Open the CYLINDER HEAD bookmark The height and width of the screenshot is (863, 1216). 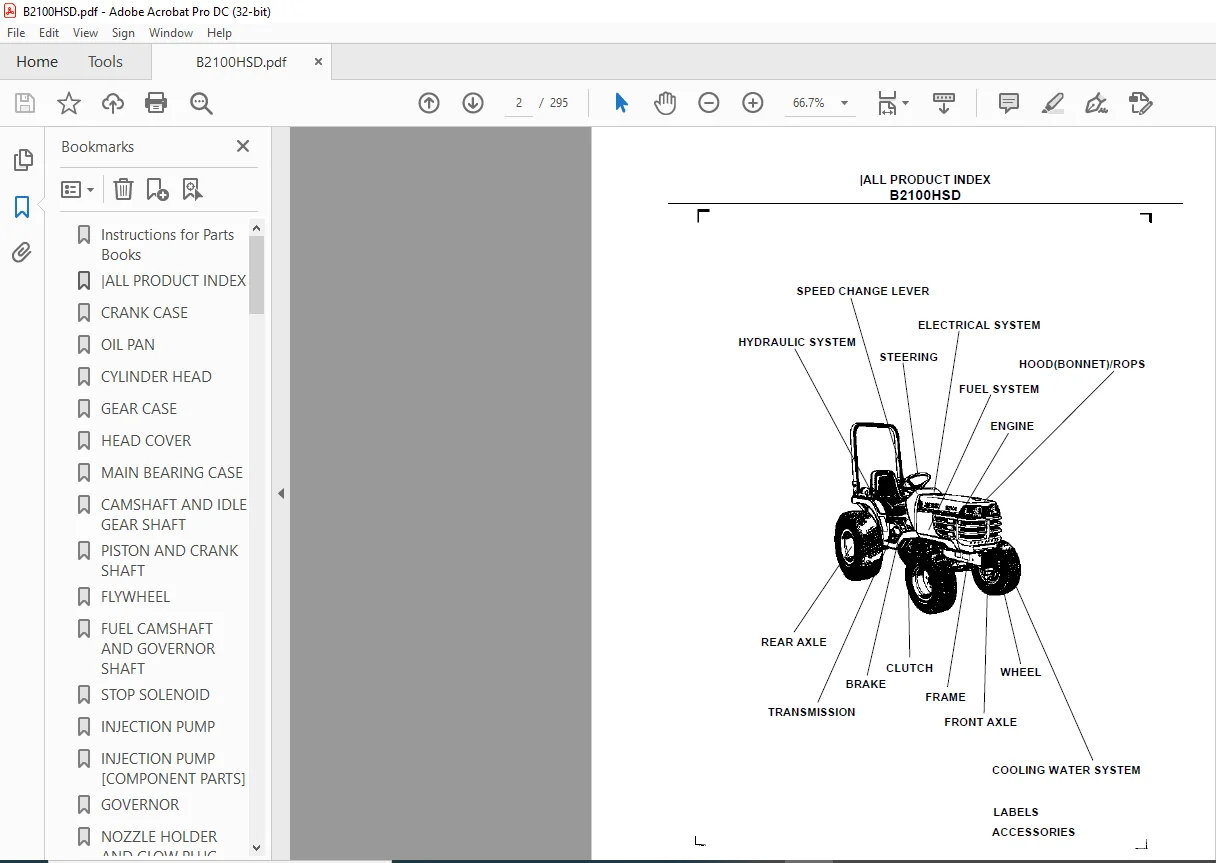[x=156, y=377]
